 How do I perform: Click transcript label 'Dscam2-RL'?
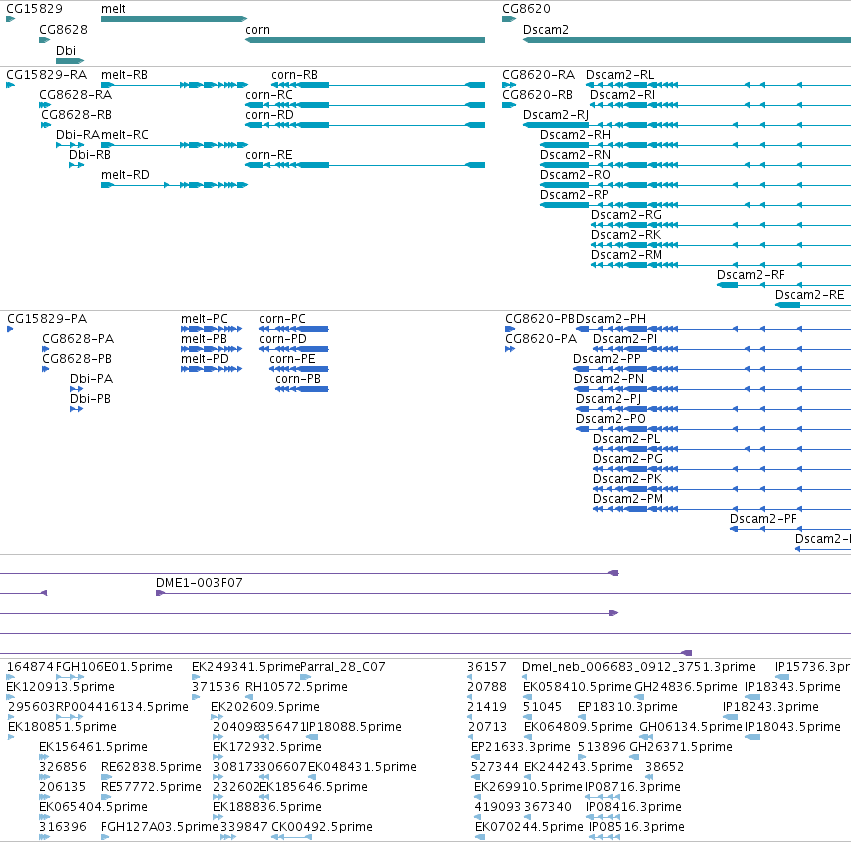(x=620, y=74)
